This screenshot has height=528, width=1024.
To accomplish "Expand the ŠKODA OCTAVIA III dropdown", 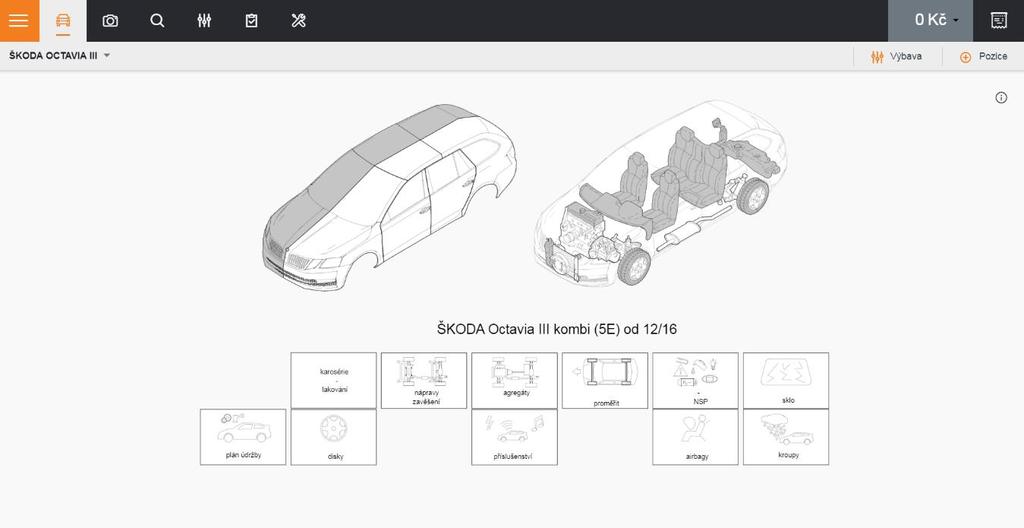I will tap(59, 56).
